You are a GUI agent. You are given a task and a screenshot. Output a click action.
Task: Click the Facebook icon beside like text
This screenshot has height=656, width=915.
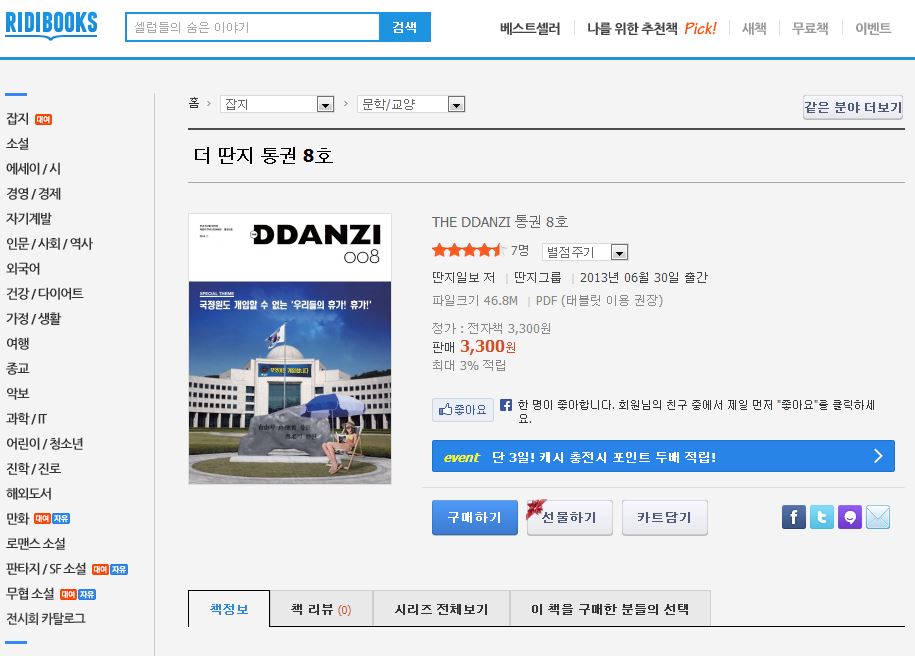[x=506, y=404]
